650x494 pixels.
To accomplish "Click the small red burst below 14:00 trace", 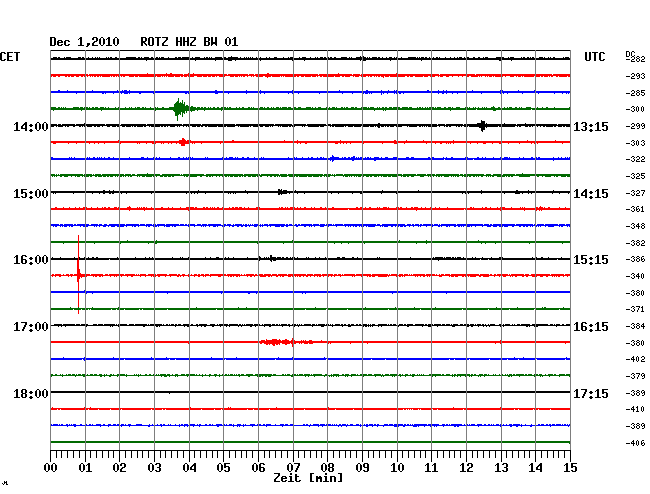I will click(x=184, y=142).
